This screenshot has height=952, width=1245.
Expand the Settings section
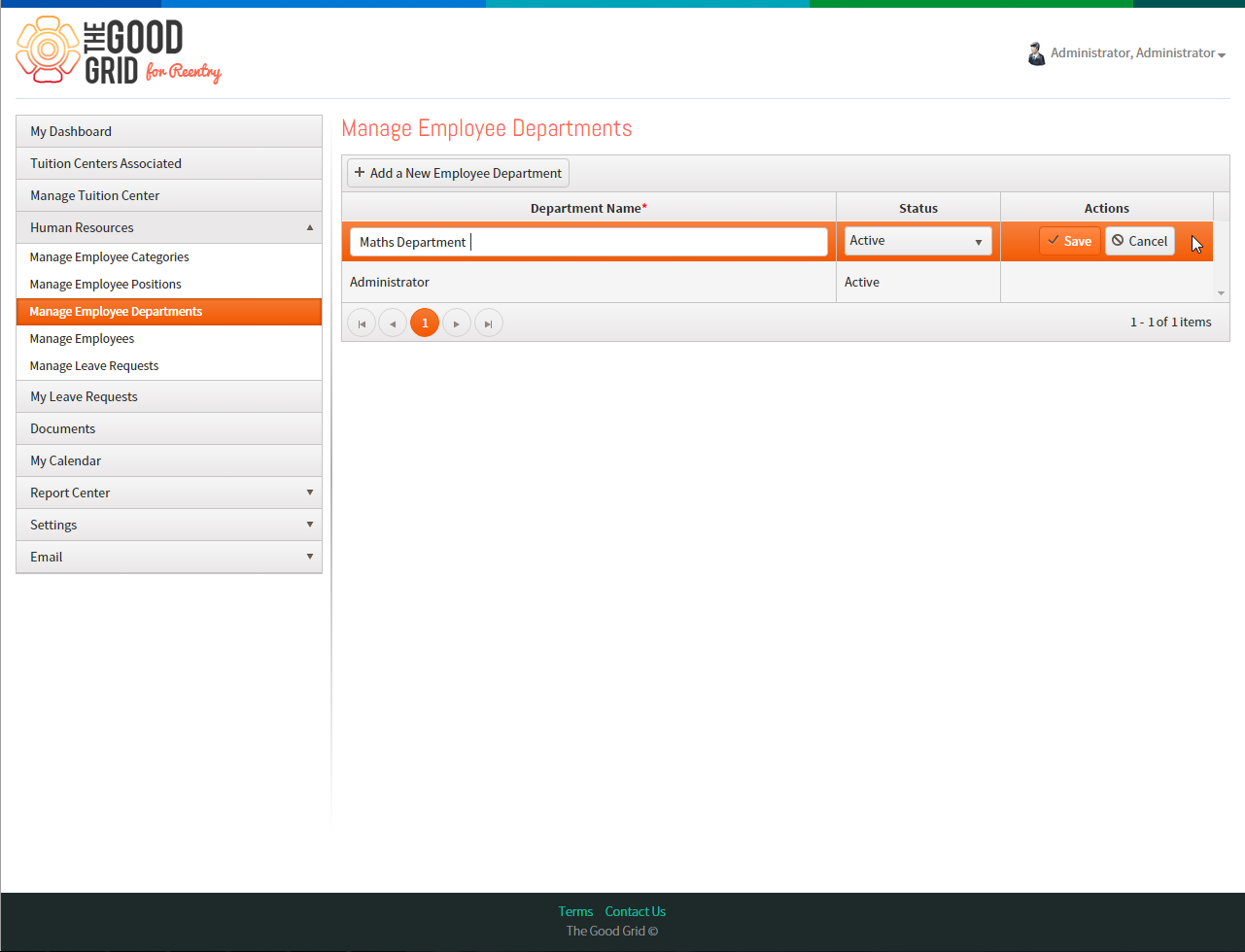pos(169,525)
